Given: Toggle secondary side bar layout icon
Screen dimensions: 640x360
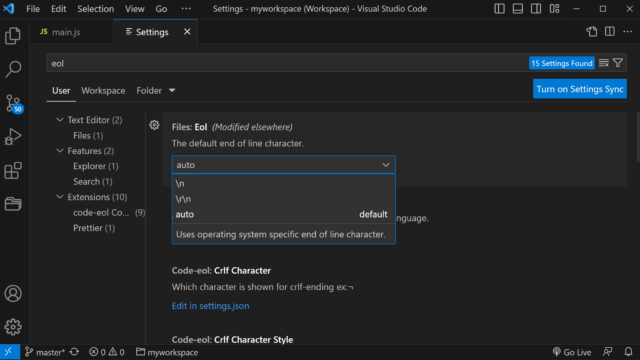Looking at the screenshot, I should point(536,9).
